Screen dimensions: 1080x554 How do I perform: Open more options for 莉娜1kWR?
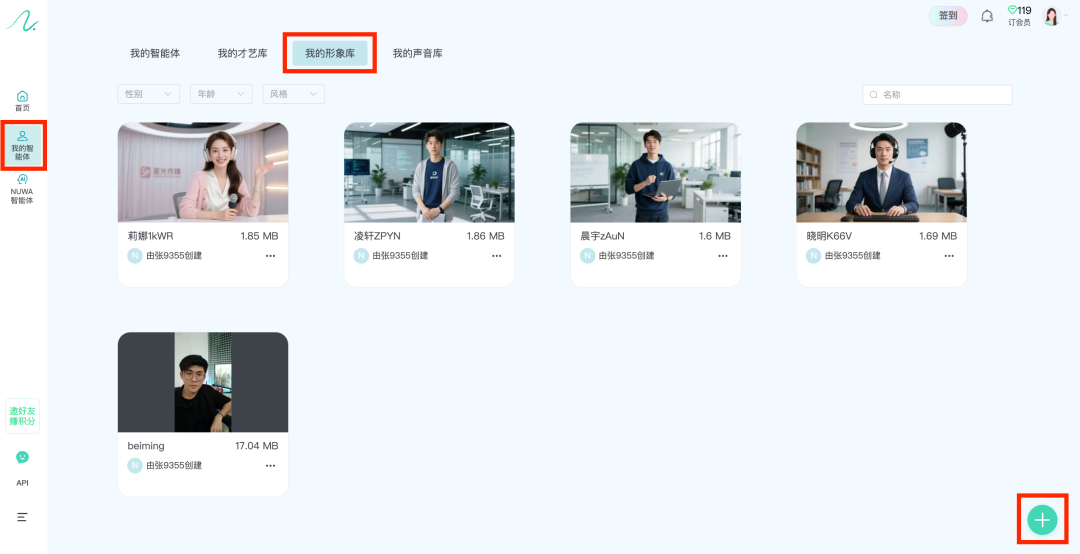(x=270, y=256)
